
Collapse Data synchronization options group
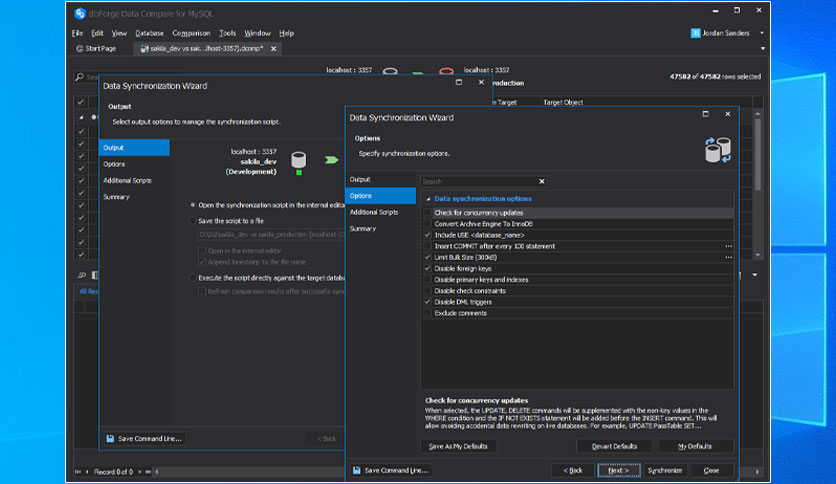point(428,199)
